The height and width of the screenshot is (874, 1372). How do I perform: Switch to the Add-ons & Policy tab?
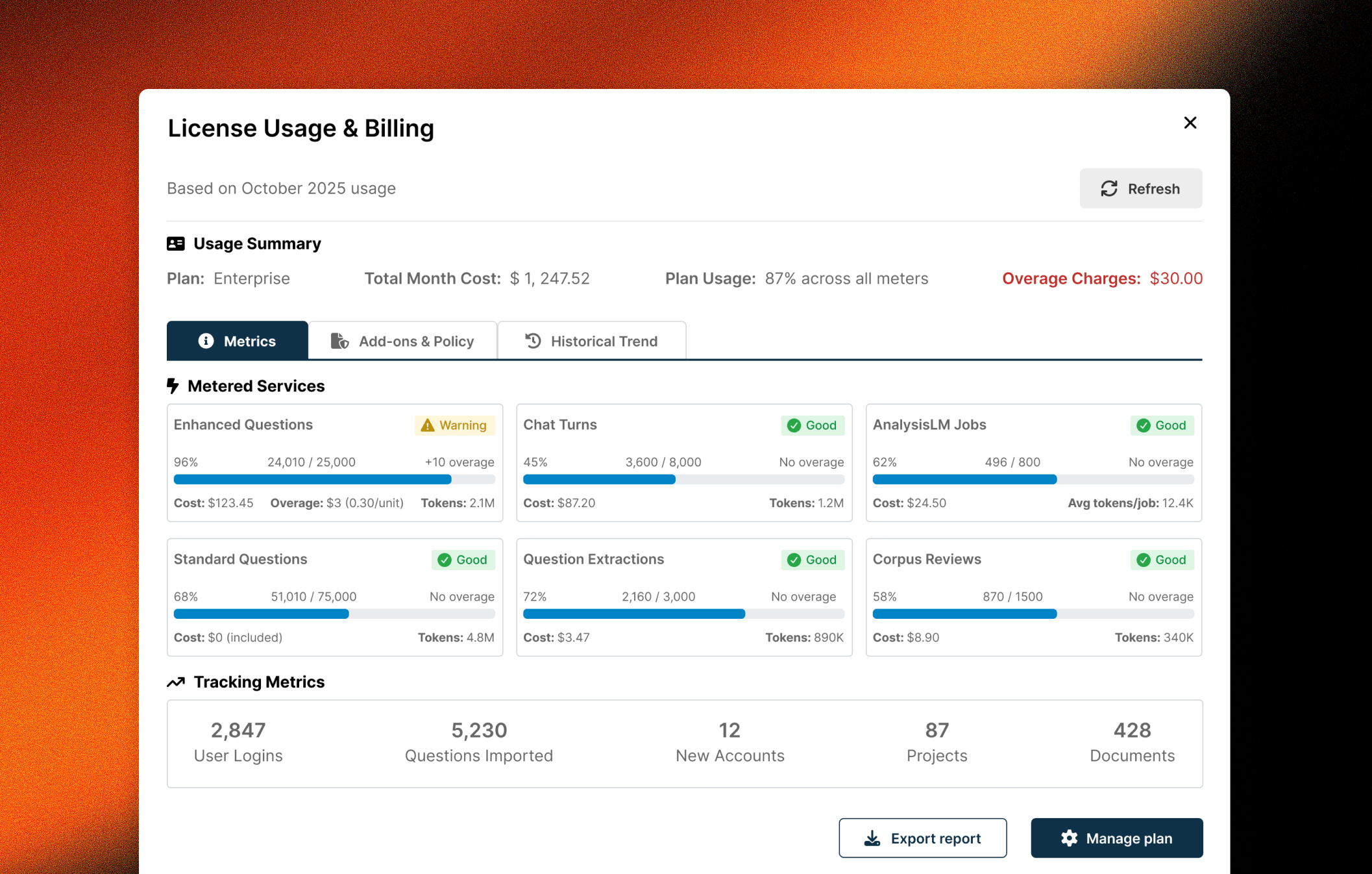coord(402,341)
